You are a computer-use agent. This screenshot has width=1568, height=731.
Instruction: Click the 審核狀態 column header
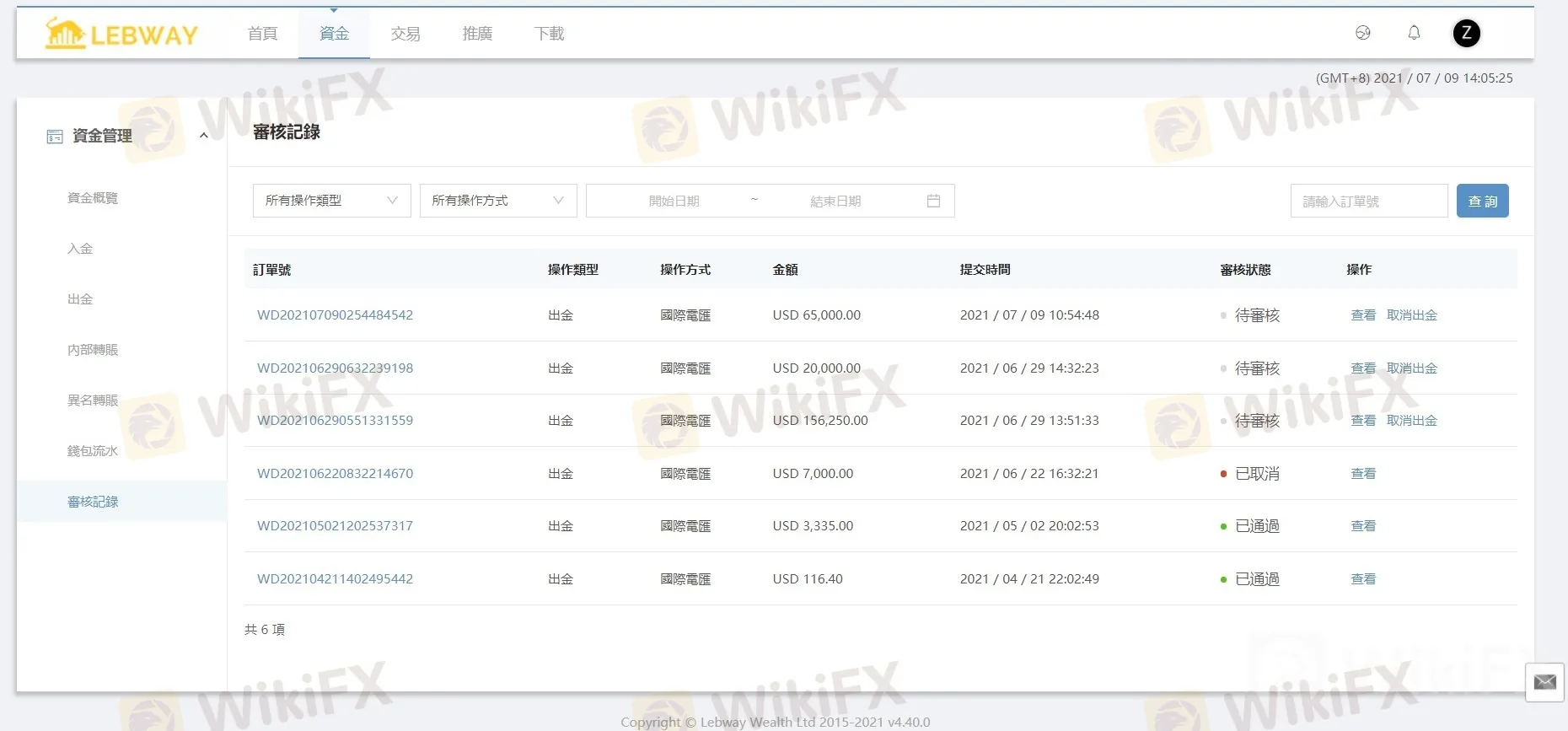1245,270
